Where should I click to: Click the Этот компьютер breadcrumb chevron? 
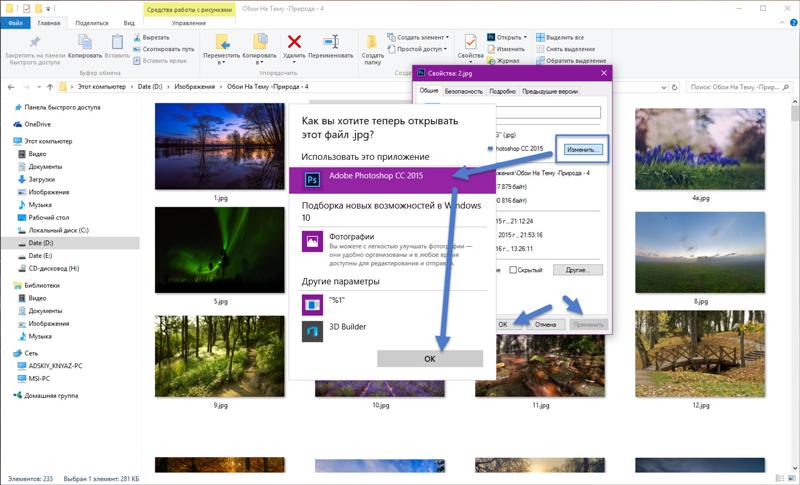[x=132, y=87]
